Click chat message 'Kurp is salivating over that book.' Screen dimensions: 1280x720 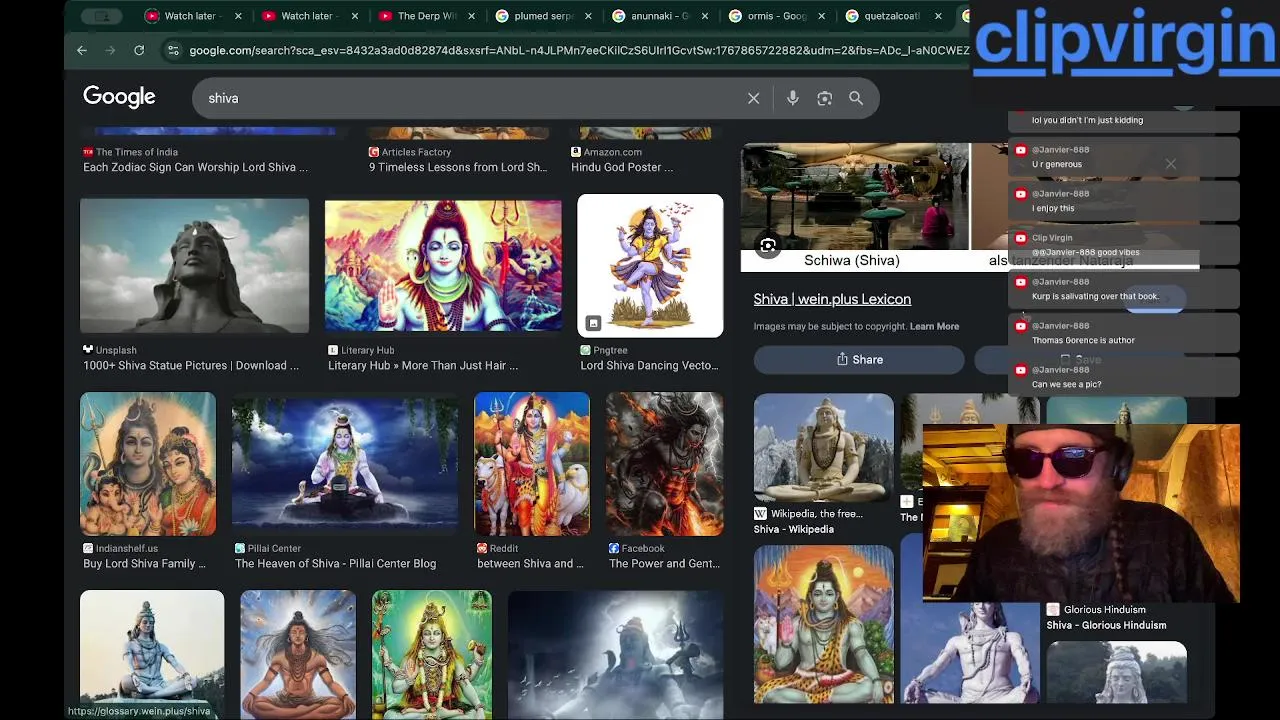coord(1095,296)
